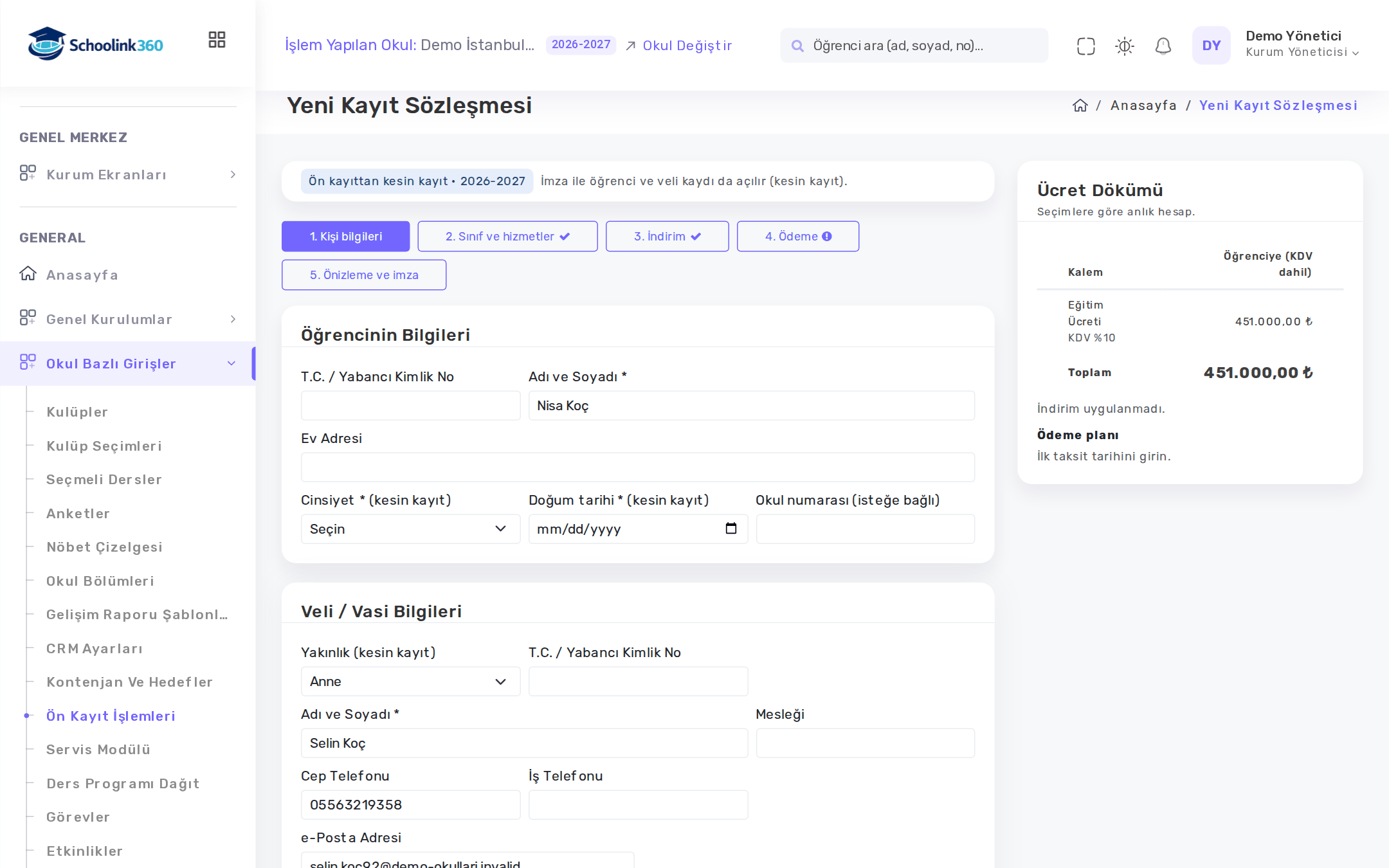Click the Genel Kurulumlar grid icon
The image size is (1389, 868).
coord(28,318)
